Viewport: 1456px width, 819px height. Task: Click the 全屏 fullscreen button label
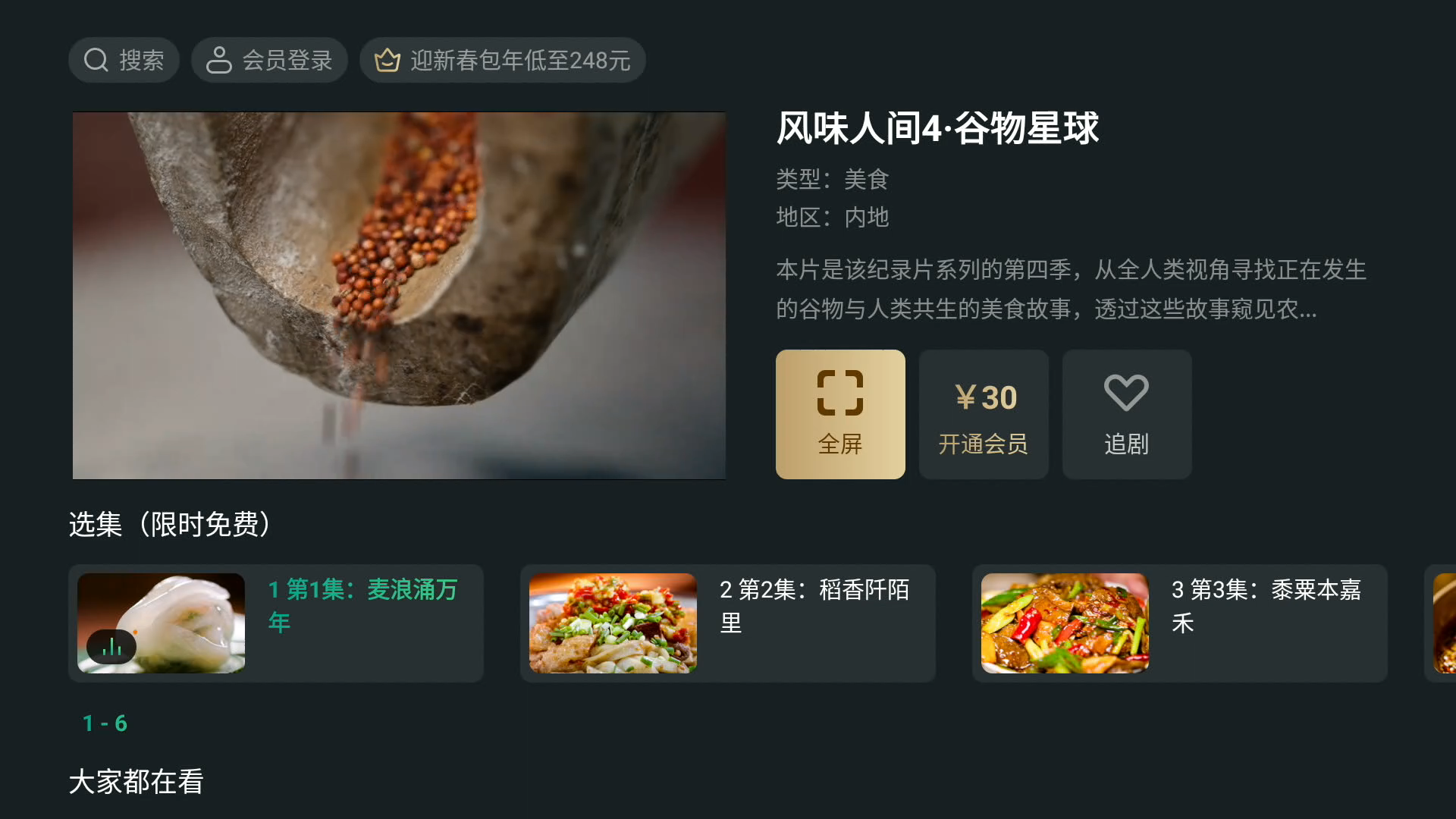[x=840, y=444]
